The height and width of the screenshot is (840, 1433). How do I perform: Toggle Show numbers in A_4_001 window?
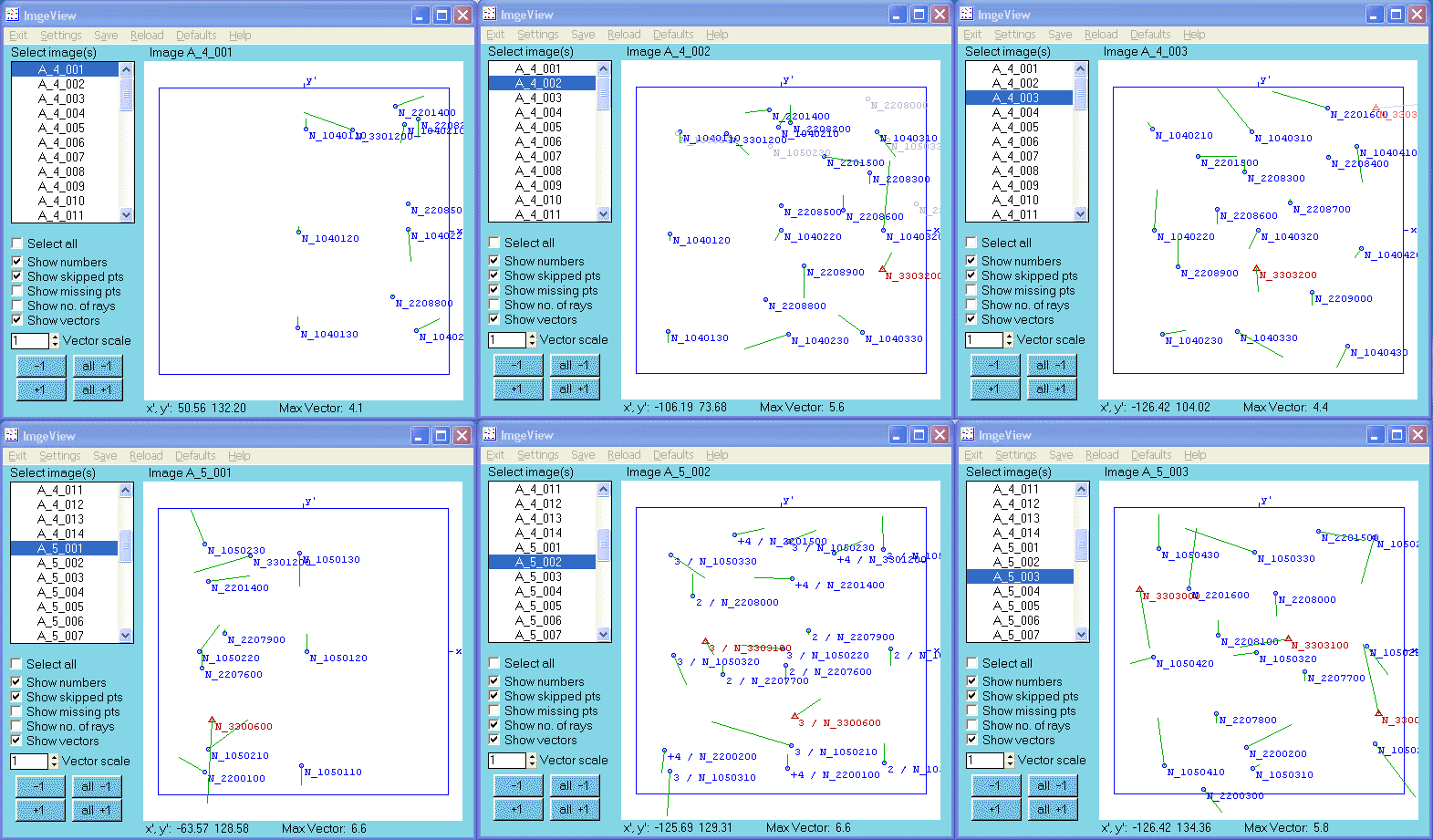[x=17, y=262]
